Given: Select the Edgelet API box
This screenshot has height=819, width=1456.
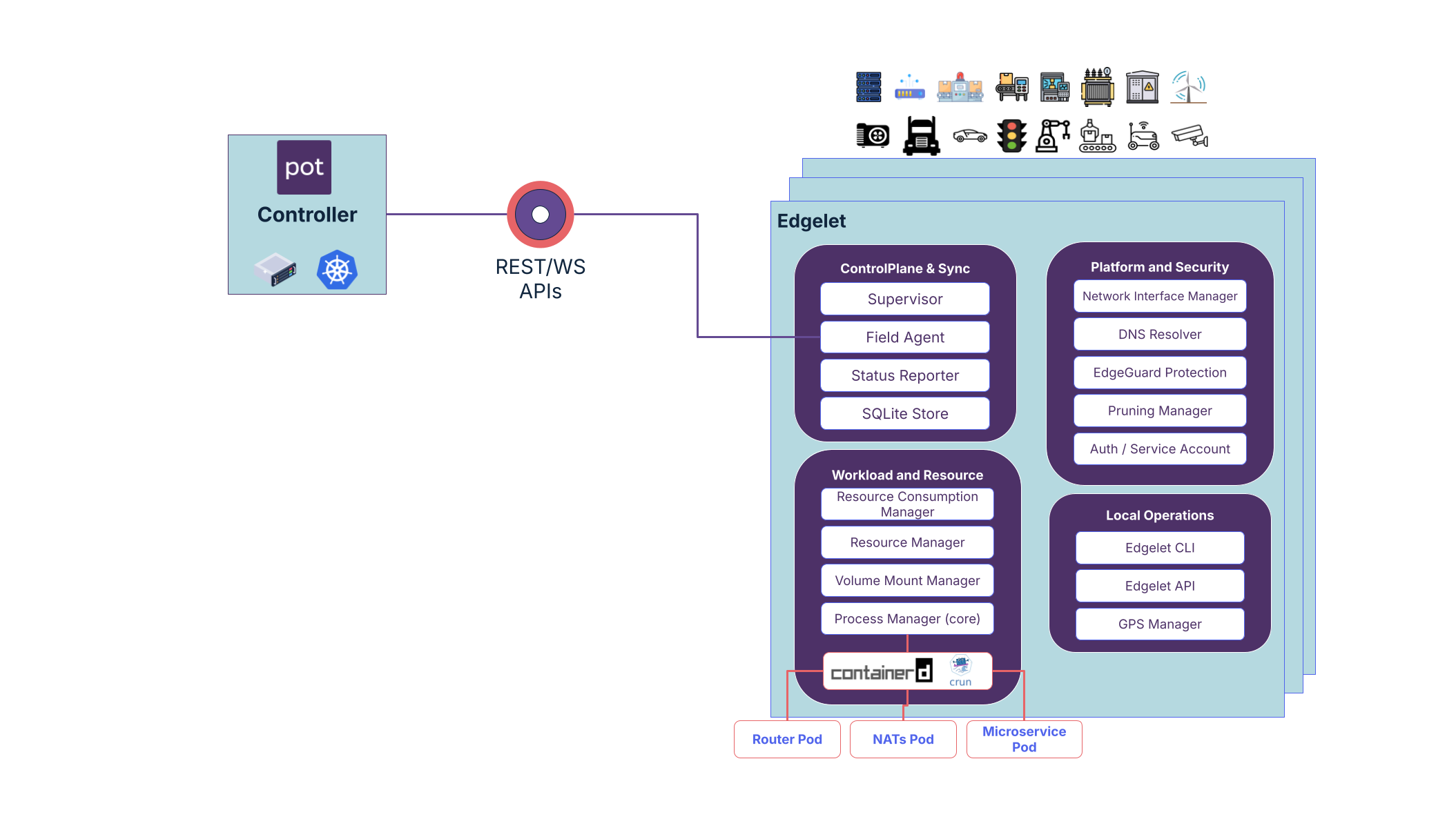Looking at the screenshot, I should pos(1160,586).
